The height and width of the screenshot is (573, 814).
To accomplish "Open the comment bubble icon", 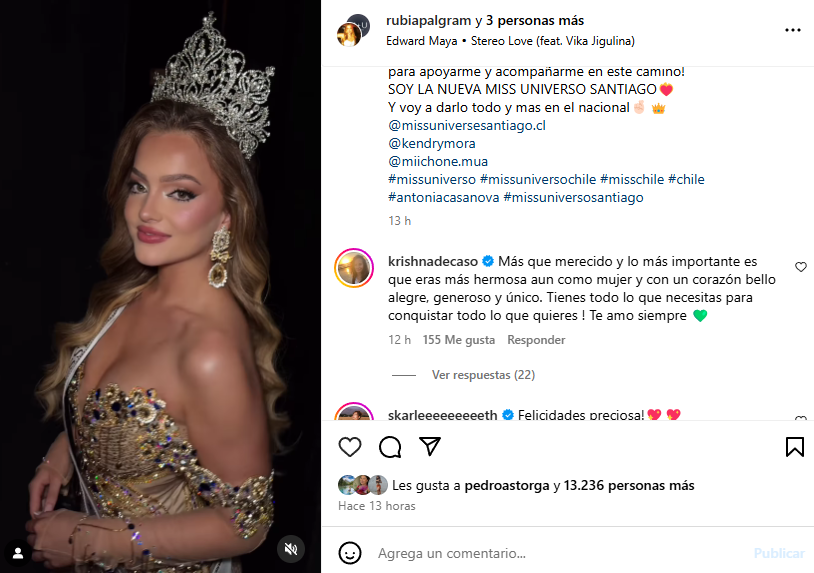I will point(390,447).
